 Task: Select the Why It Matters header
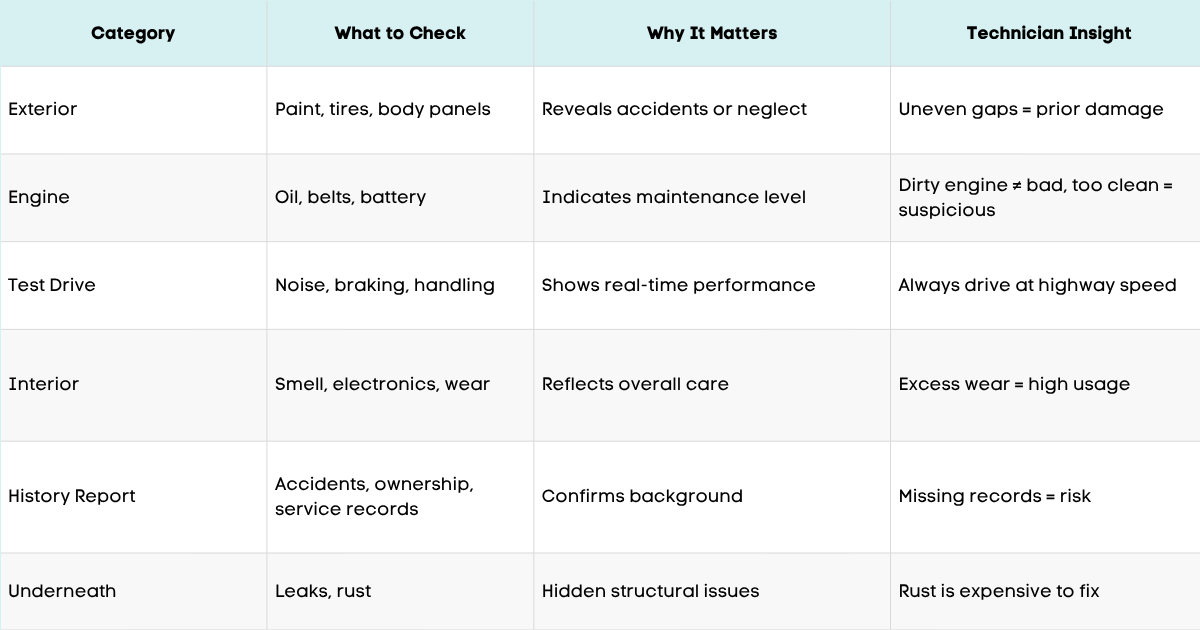coord(712,33)
